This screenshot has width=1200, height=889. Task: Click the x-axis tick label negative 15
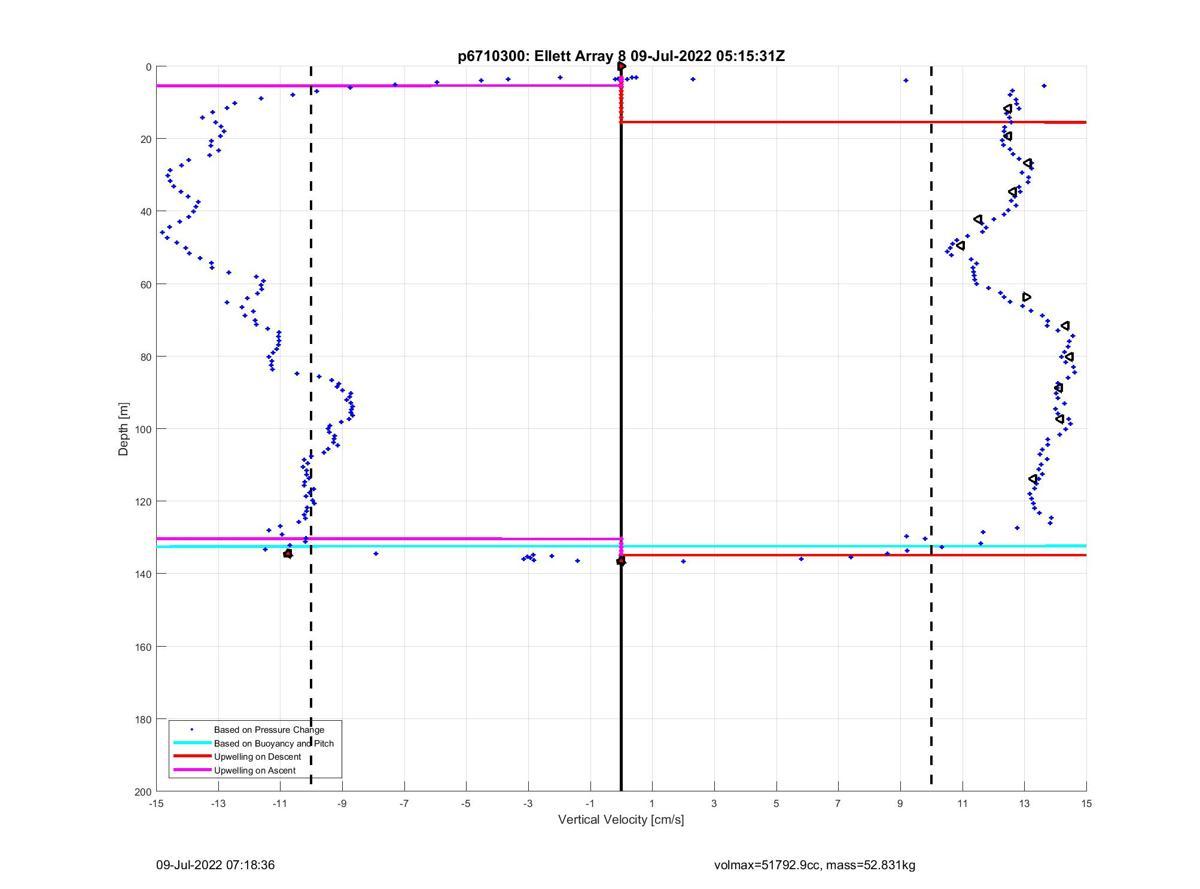coord(156,803)
